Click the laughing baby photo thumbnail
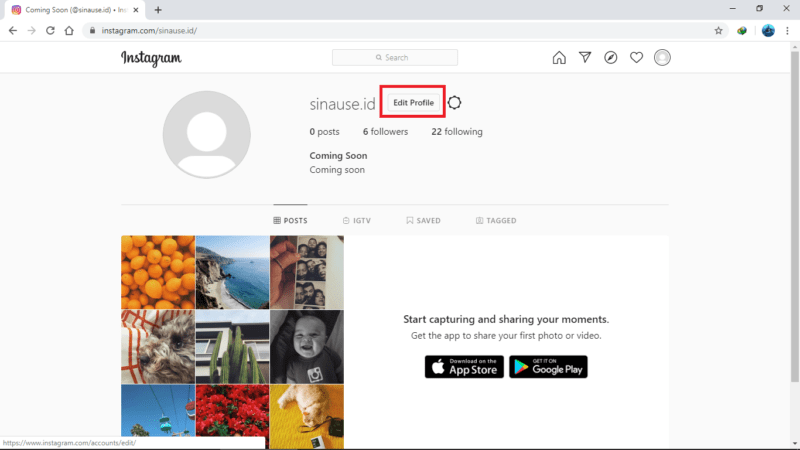The image size is (800, 450). click(307, 346)
